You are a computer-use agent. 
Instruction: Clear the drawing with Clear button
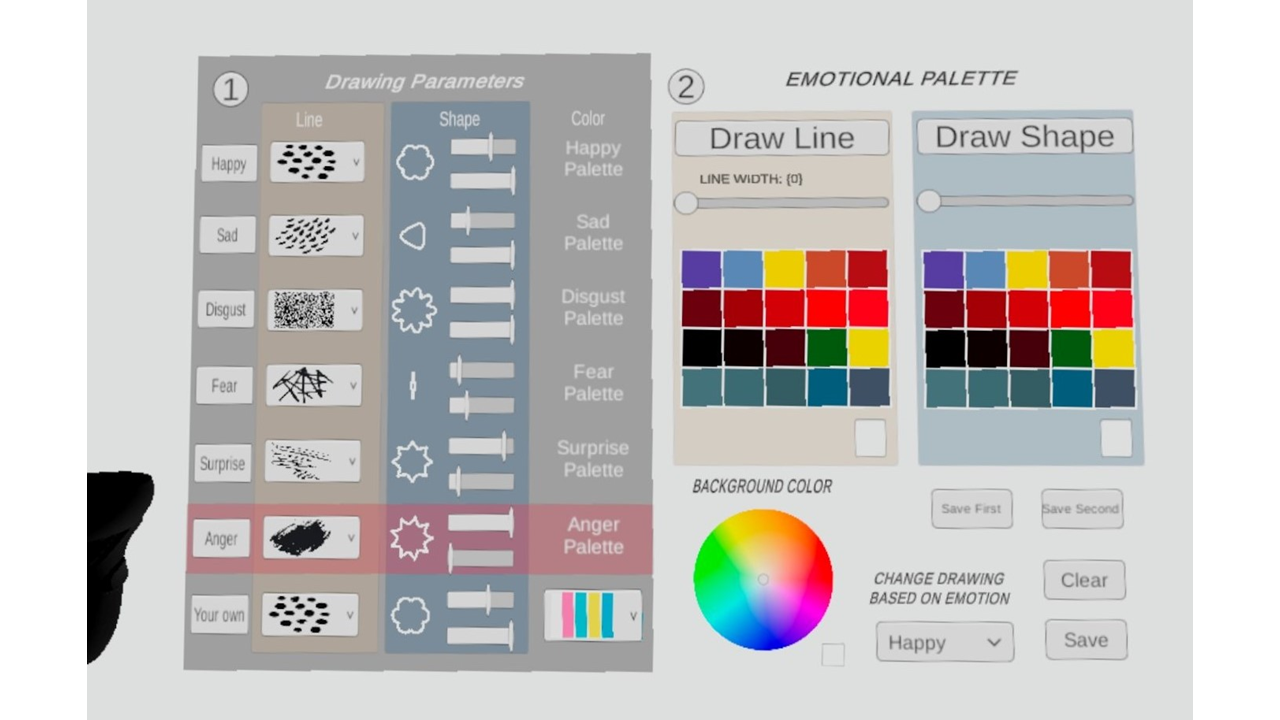(x=1085, y=580)
